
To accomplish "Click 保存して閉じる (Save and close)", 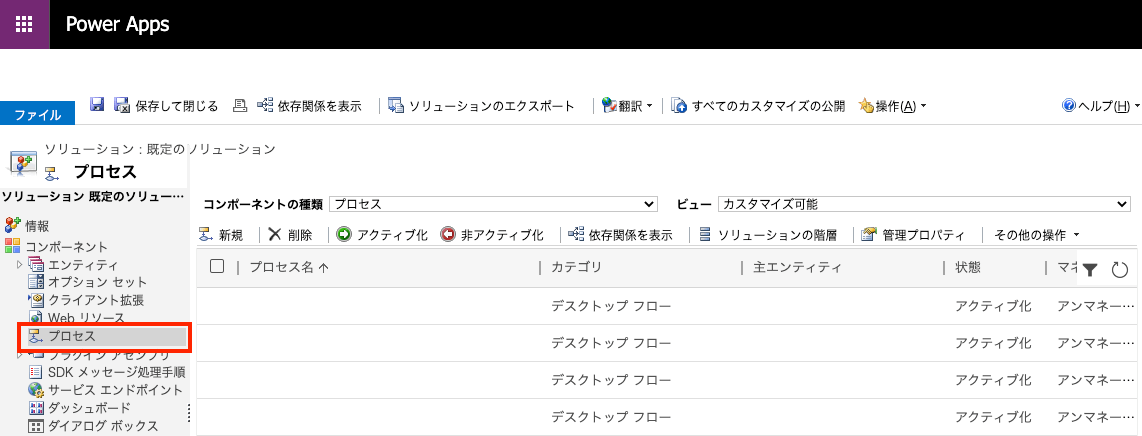I will (x=166, y=106).
